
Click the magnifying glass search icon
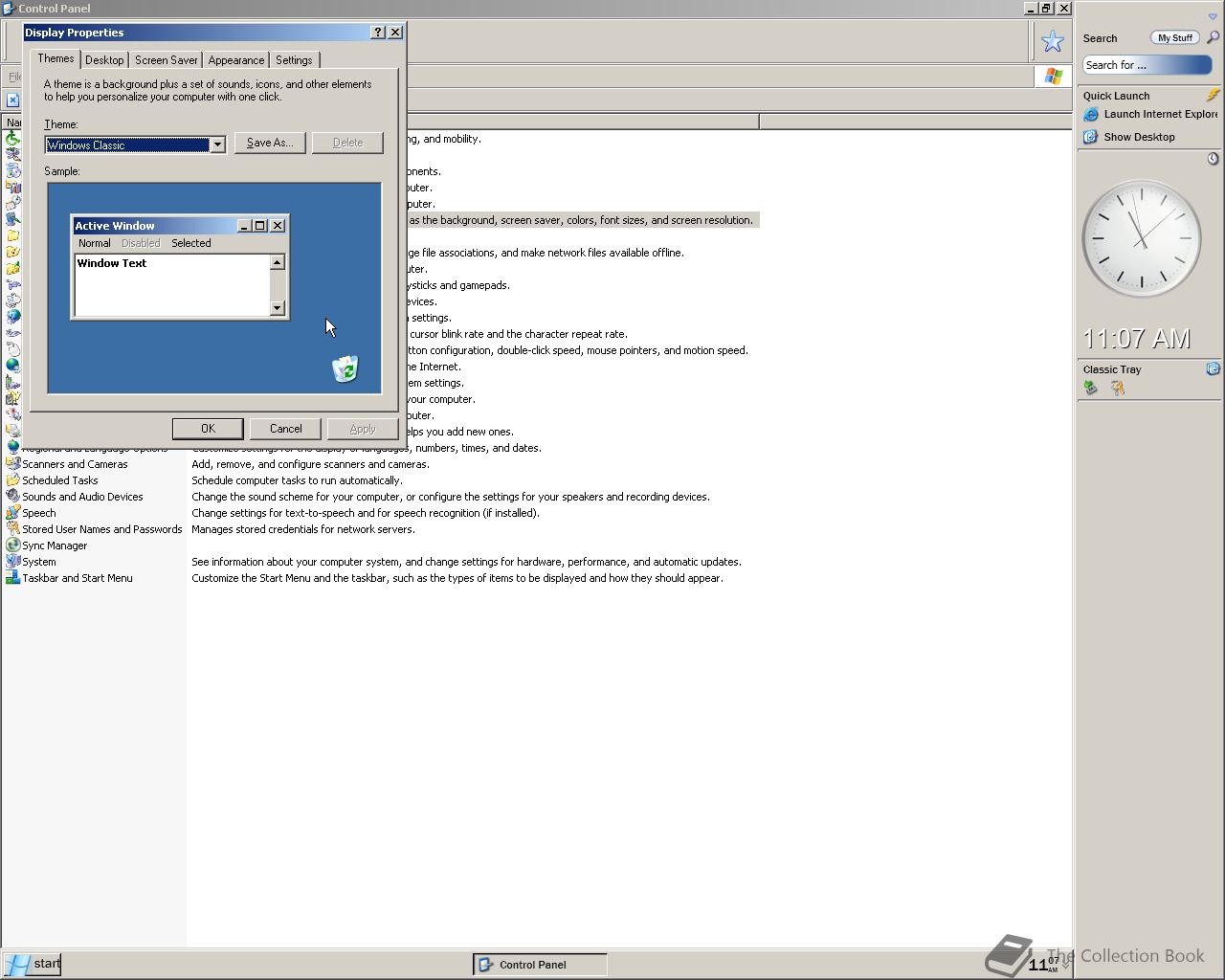pyautogui.click(x=1213, y=37)
